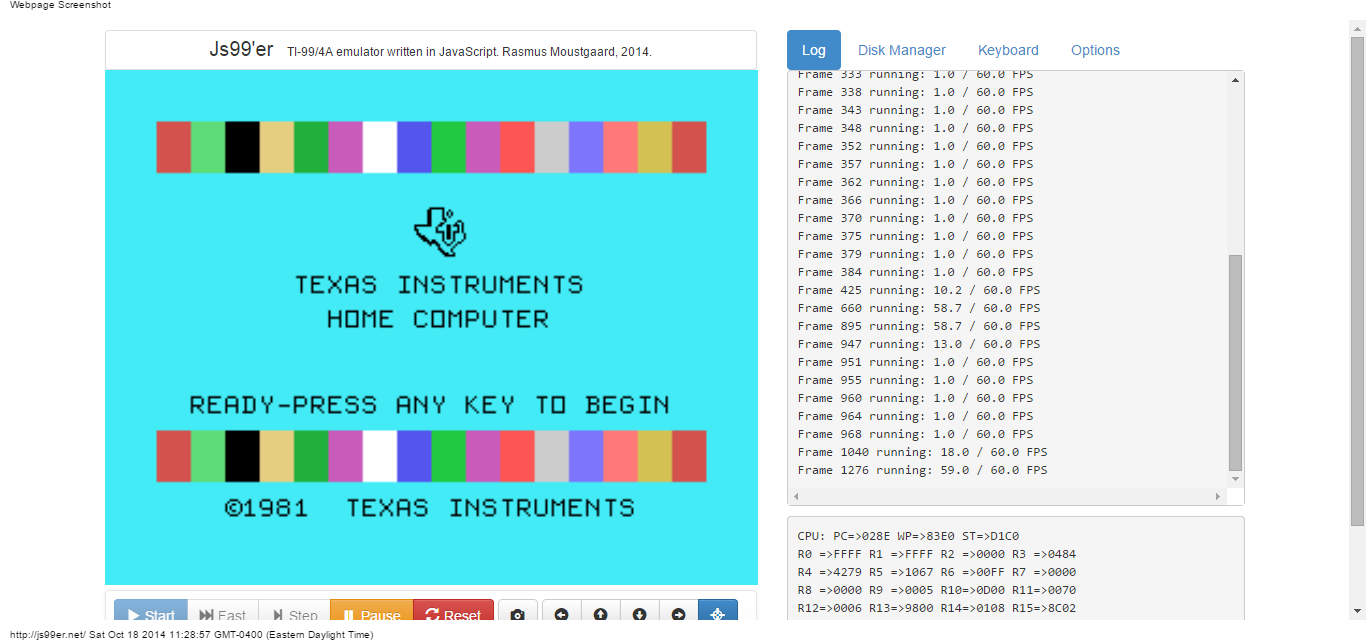Viewport: 1366px width, 640px height.
Task: Click the "HOME COMPUTER" text on the screen
Action: point(438,320)
